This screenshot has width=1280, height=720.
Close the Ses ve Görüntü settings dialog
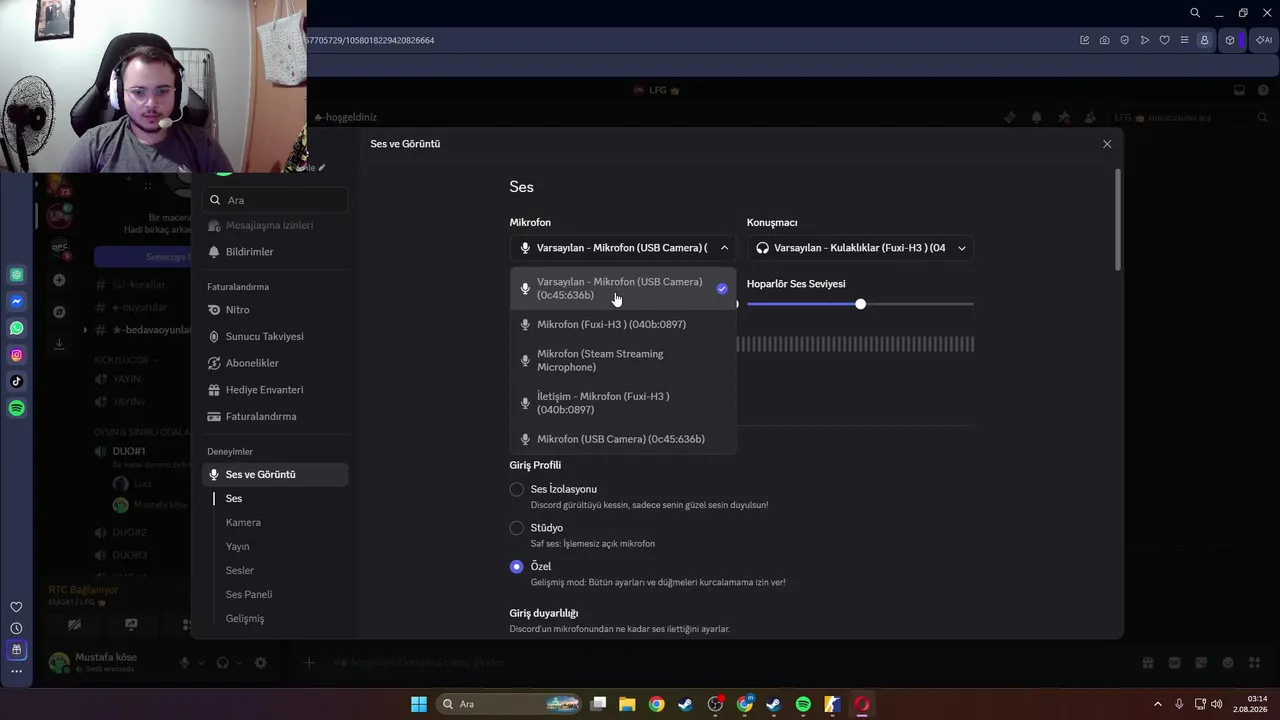tap(1107, 144)
